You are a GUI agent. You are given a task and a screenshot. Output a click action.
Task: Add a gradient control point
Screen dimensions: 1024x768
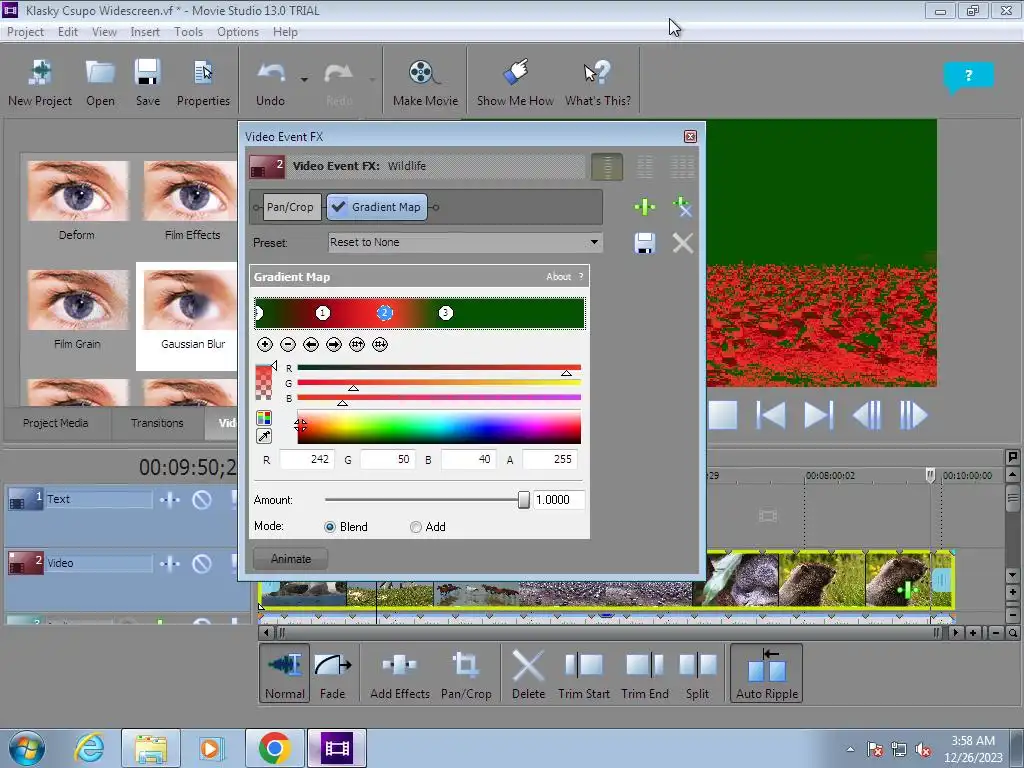click(264, 344)
